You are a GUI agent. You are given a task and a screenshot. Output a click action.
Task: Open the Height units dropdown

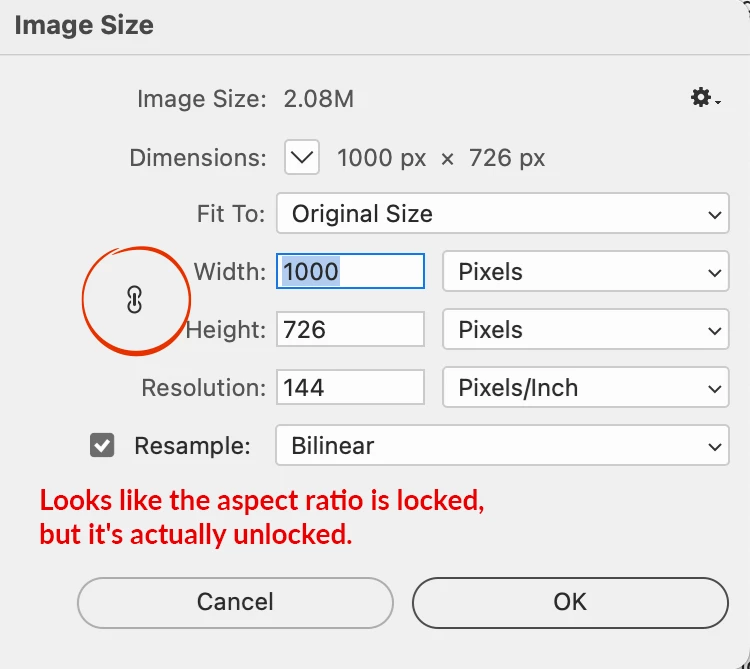(x=585, y=330)
